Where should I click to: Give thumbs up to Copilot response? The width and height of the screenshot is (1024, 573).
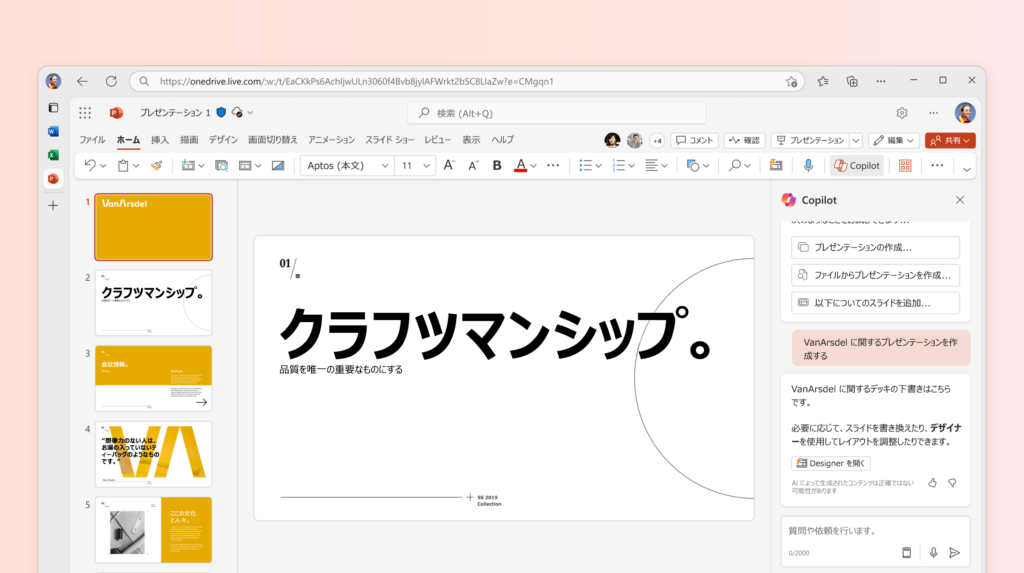tap(932, 483)
